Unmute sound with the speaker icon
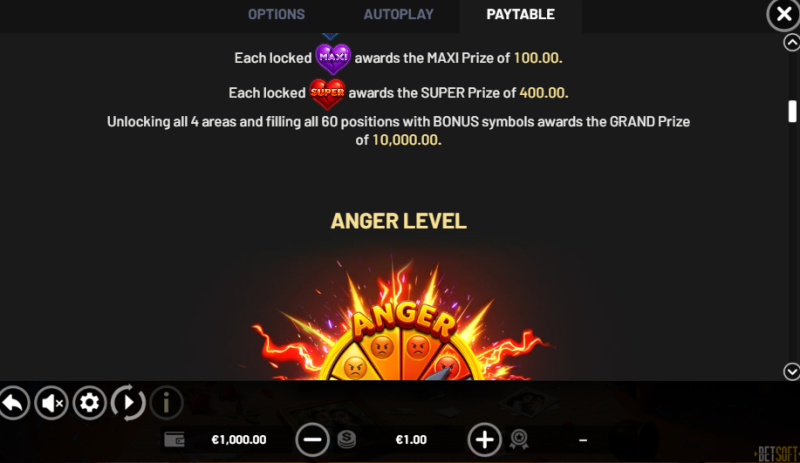 (52, 403)
